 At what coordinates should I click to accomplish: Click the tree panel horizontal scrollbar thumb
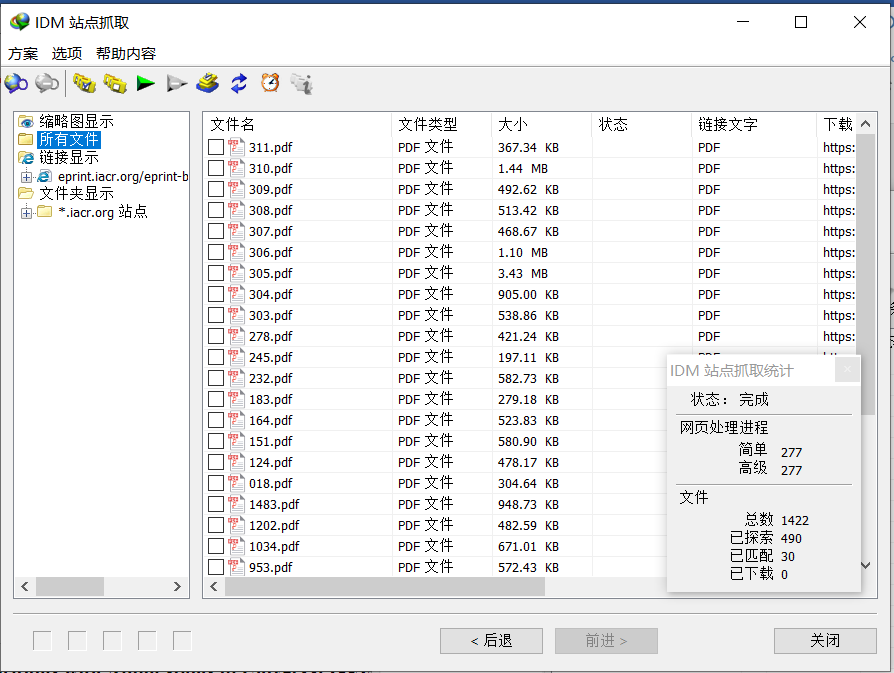(70, 586)
